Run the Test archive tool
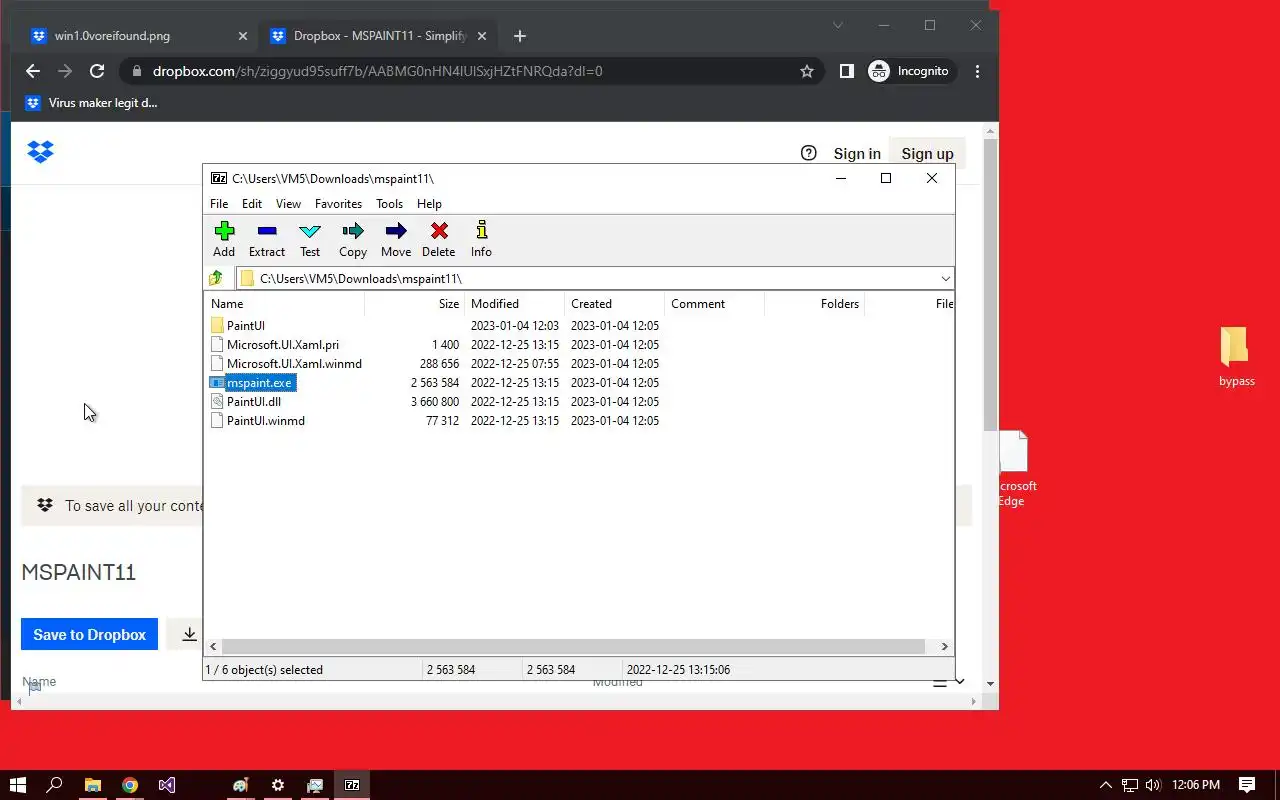The image size is (1280, 800). tap(310, 240)
